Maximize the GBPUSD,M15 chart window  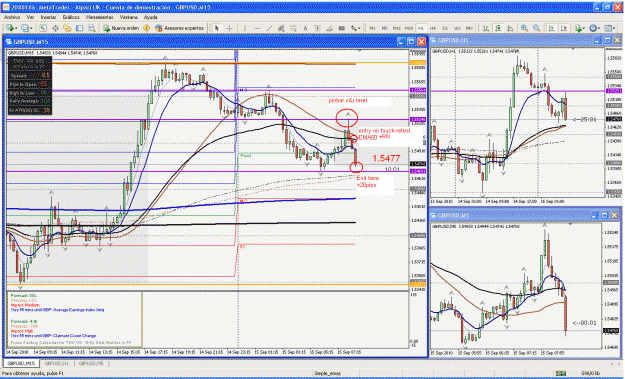tap(411, 41)
